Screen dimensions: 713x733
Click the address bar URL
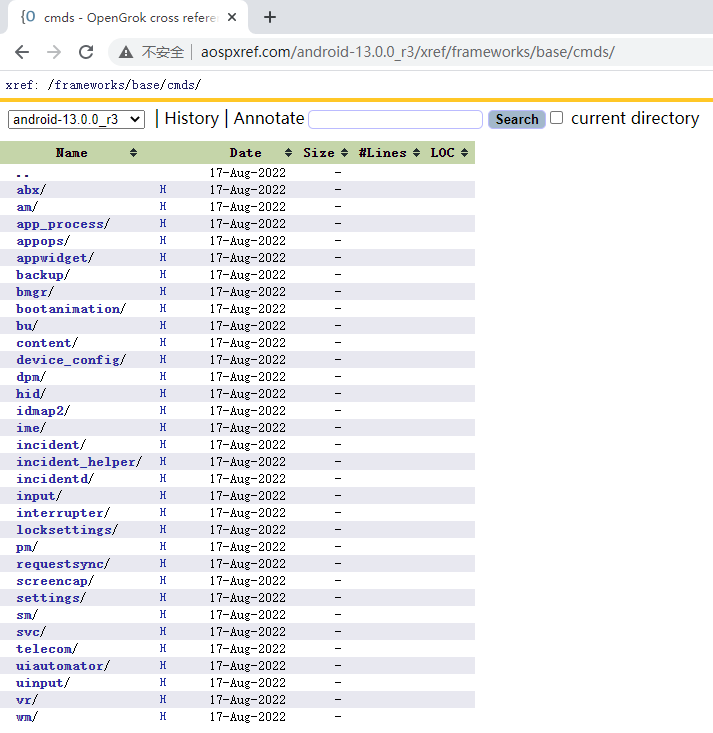coord(408,52)
